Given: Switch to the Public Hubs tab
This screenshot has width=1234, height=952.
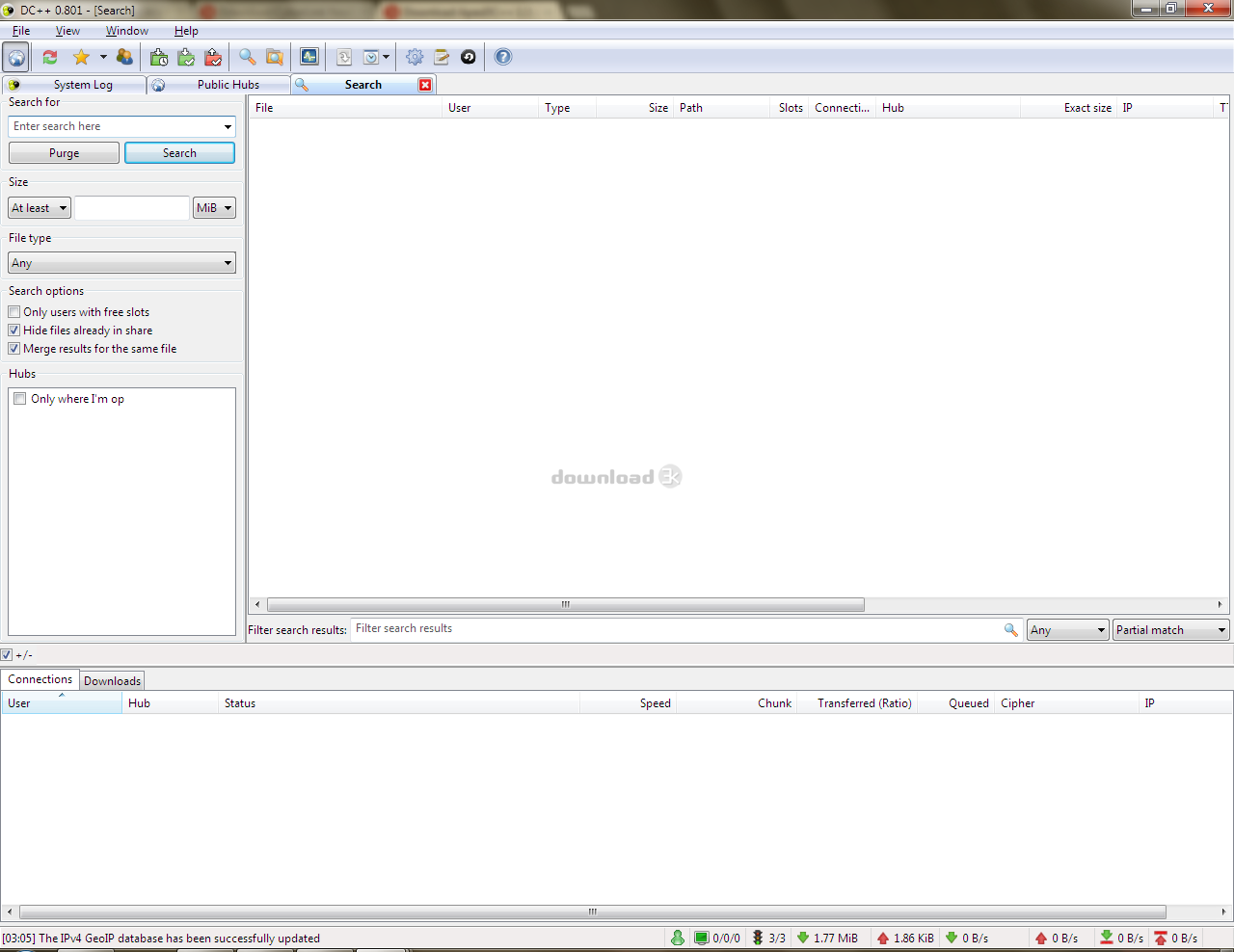Looking at the screenshot, I should pyautogui.click(x=219, y=85).
